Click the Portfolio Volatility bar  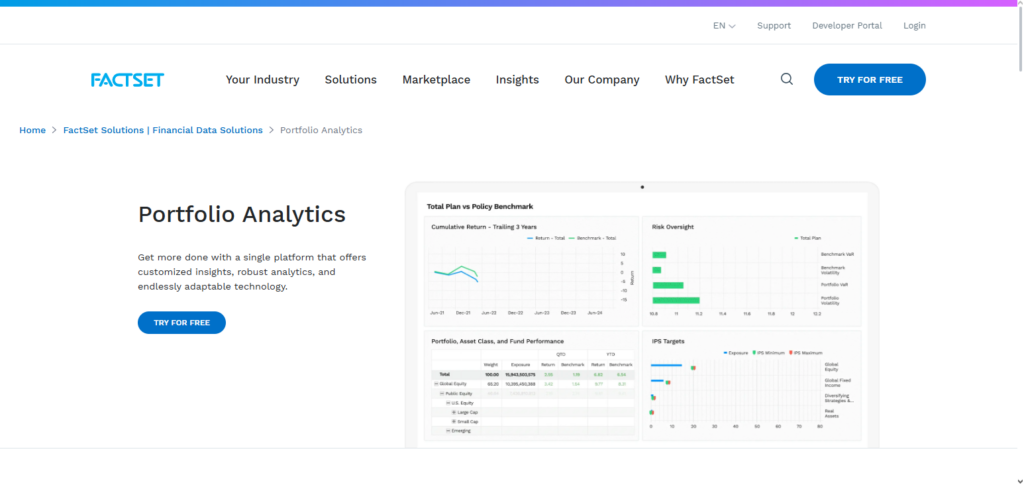coord(676,300)
